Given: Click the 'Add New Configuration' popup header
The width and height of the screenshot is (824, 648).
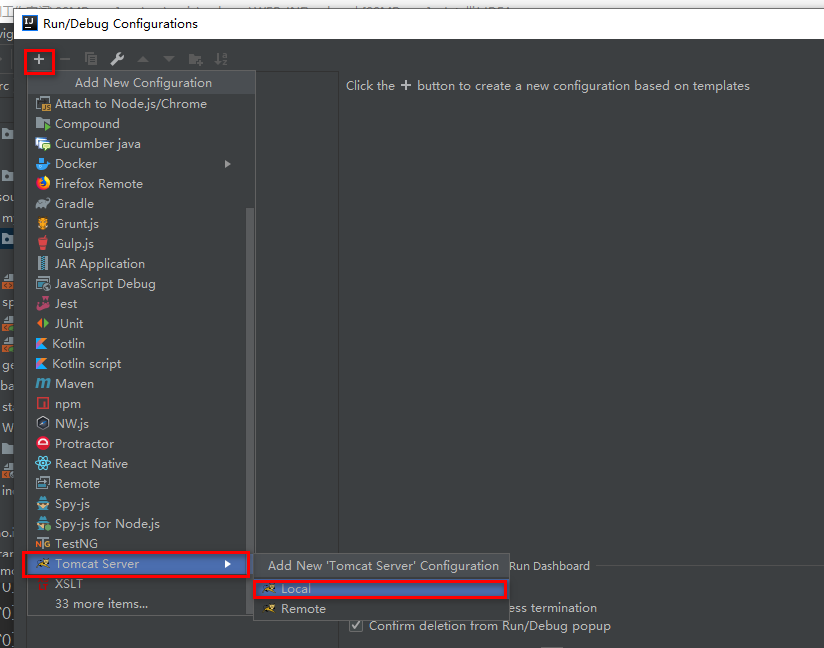Looking at the screenshot, I should coord(142,83).
